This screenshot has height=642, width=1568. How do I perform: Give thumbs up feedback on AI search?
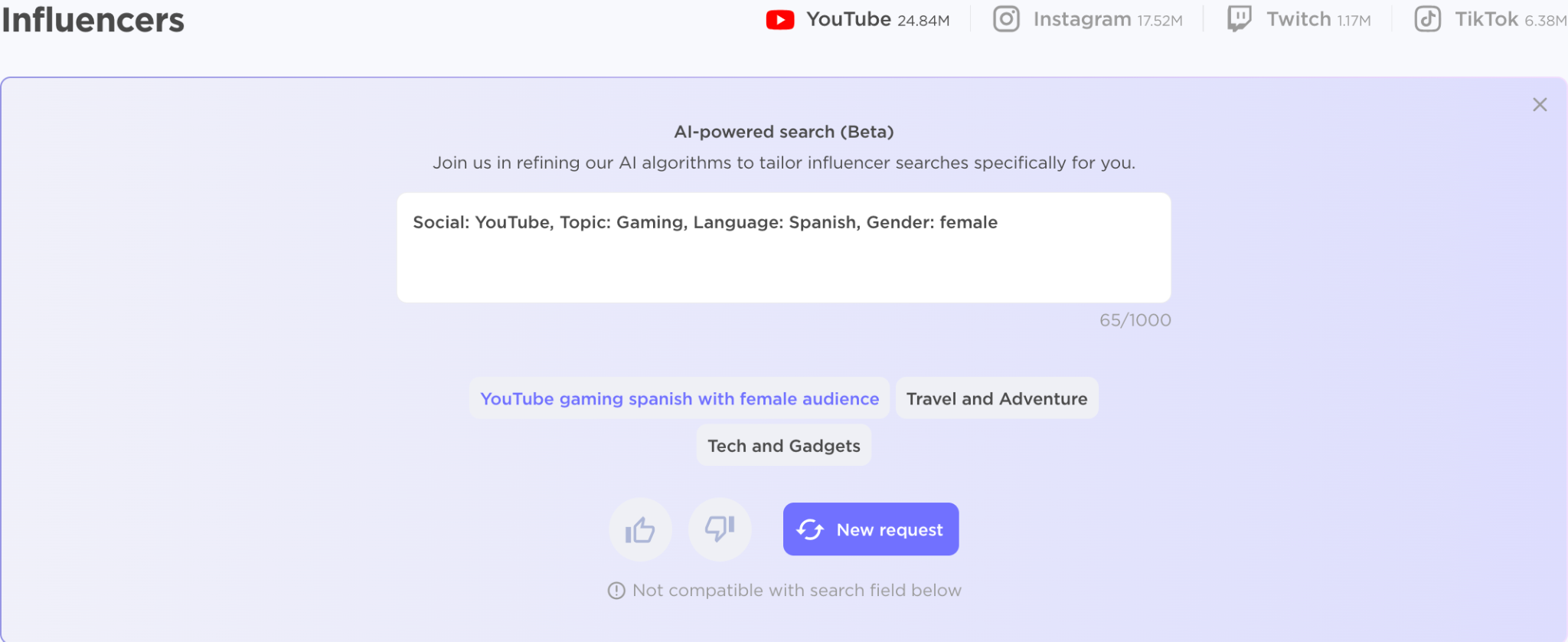[640, 529]
